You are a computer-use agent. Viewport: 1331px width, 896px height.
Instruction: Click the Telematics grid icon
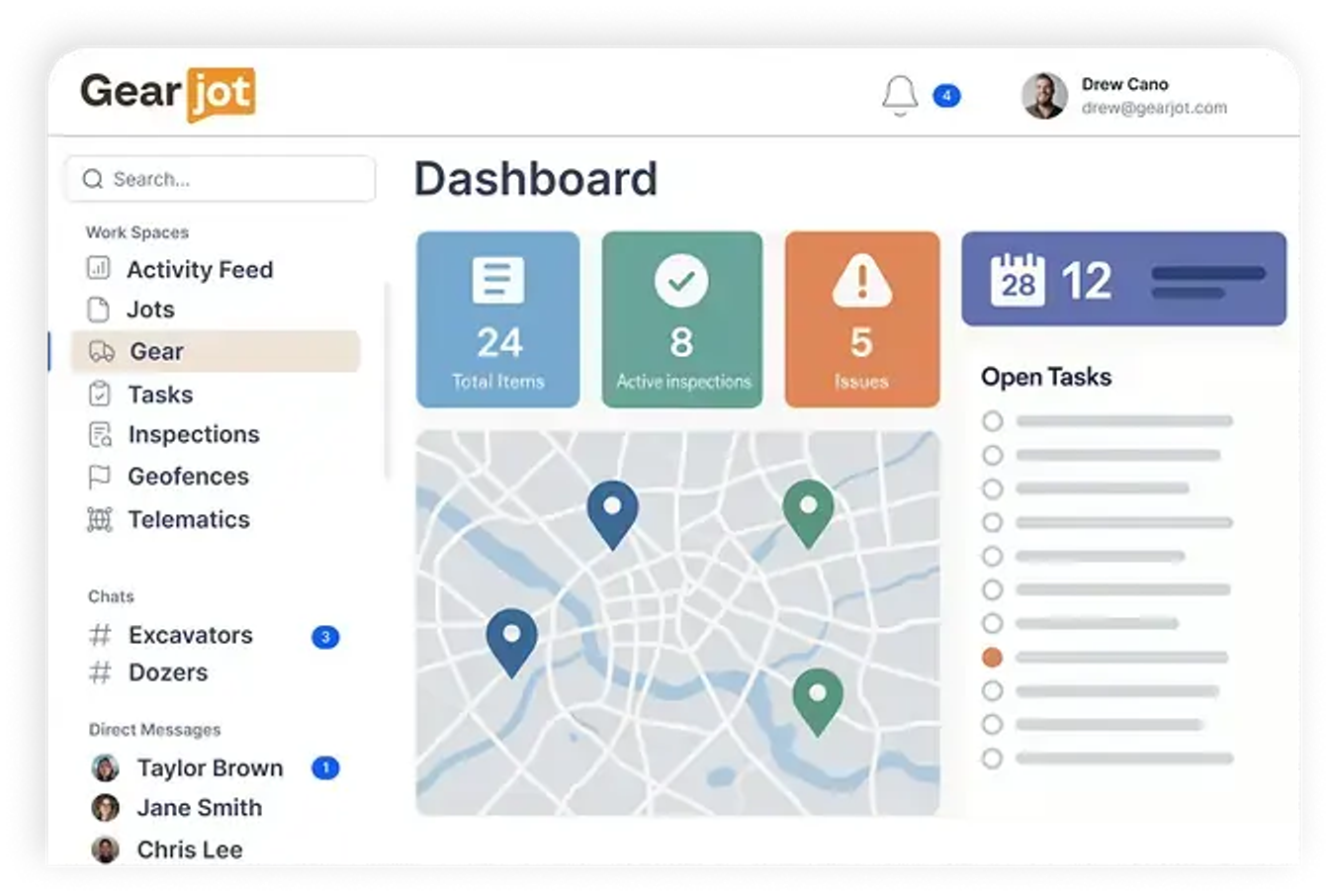pyautogui.click(x=100, y=519)
